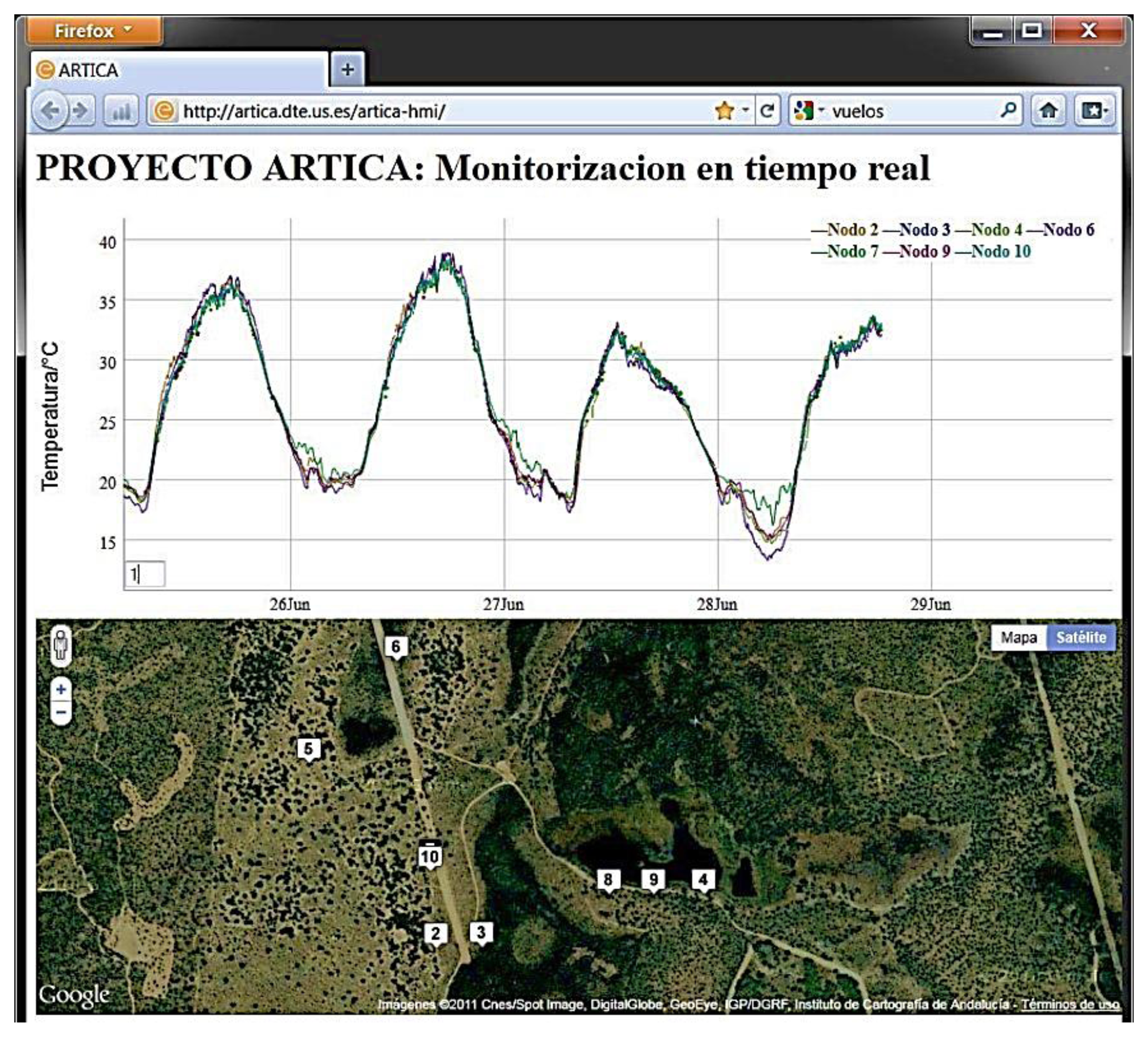Open the Firefox menu dropdown
This screenshot has width=1148, height=1037.
click(x=94, y=31)
